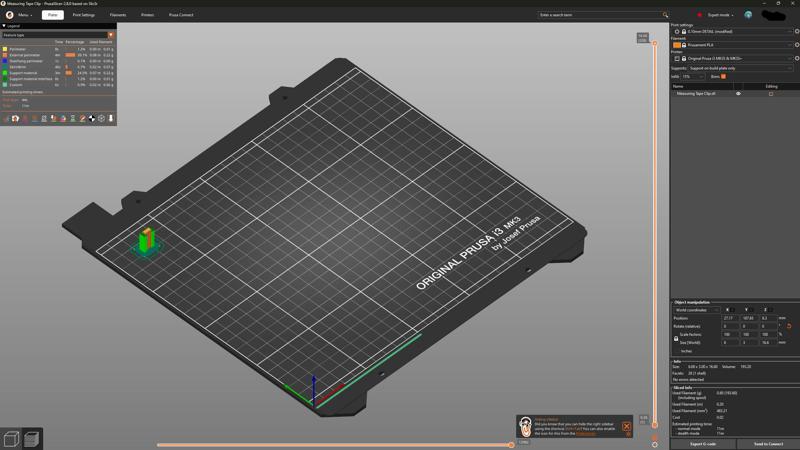Toggle shells visibility icon
800x450 pixels.
[x=102, y=118]
